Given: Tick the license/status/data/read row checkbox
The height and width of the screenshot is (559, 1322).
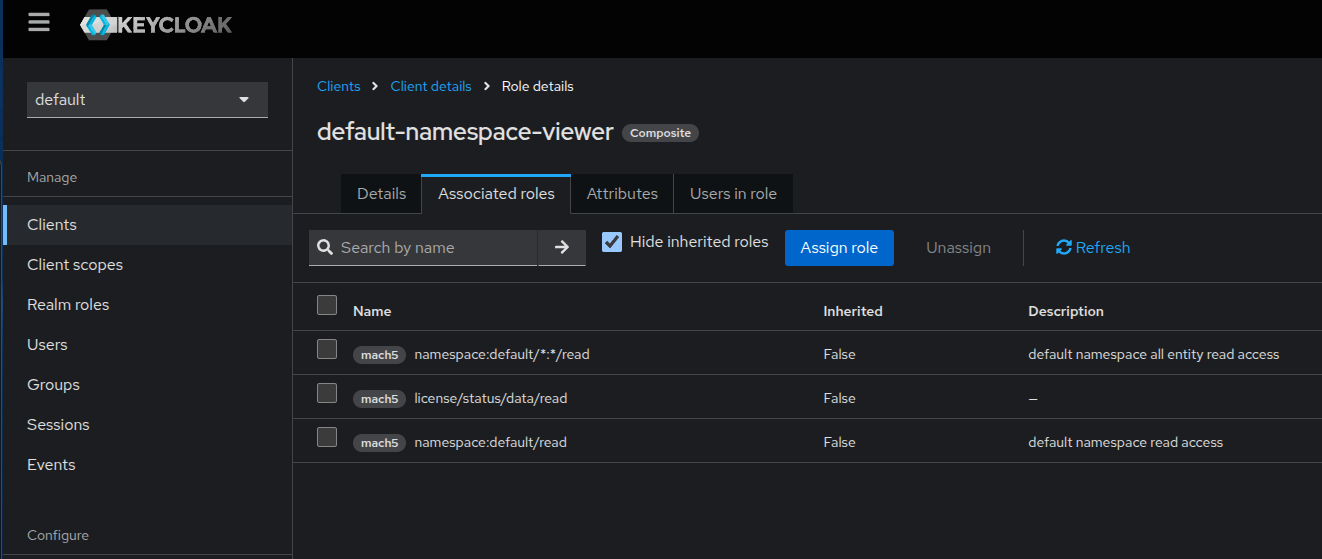Looking at the screenshot, I should point(327,393).
